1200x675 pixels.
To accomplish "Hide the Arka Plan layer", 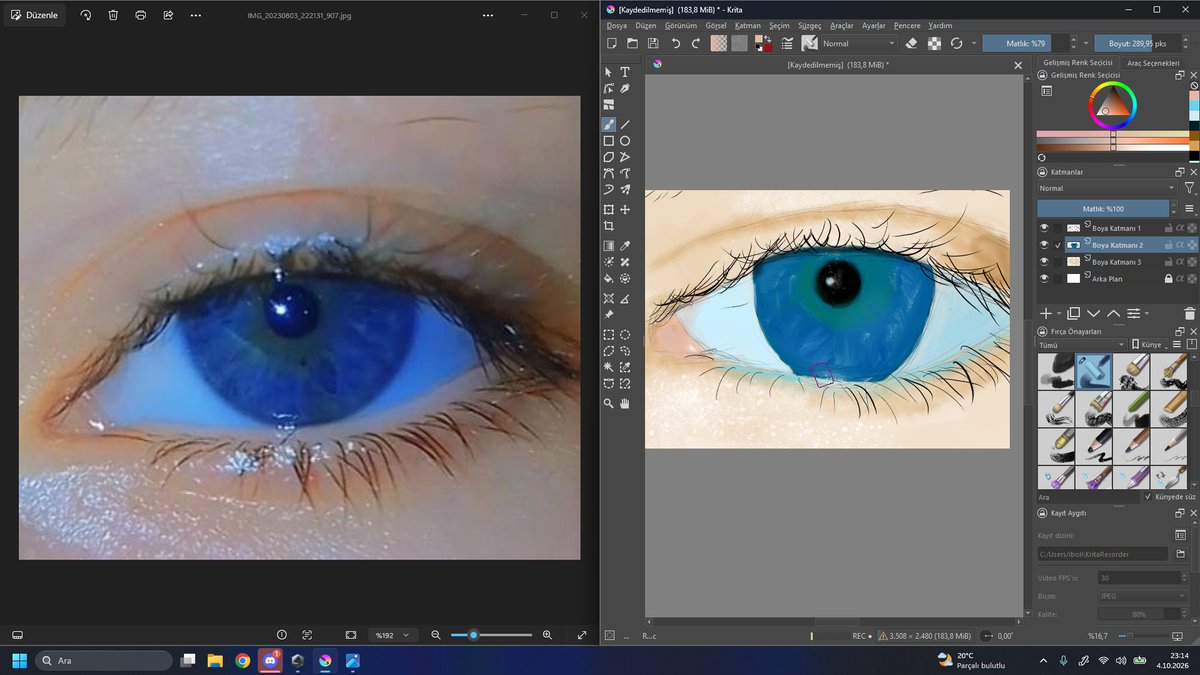I will click(1044, 279).
